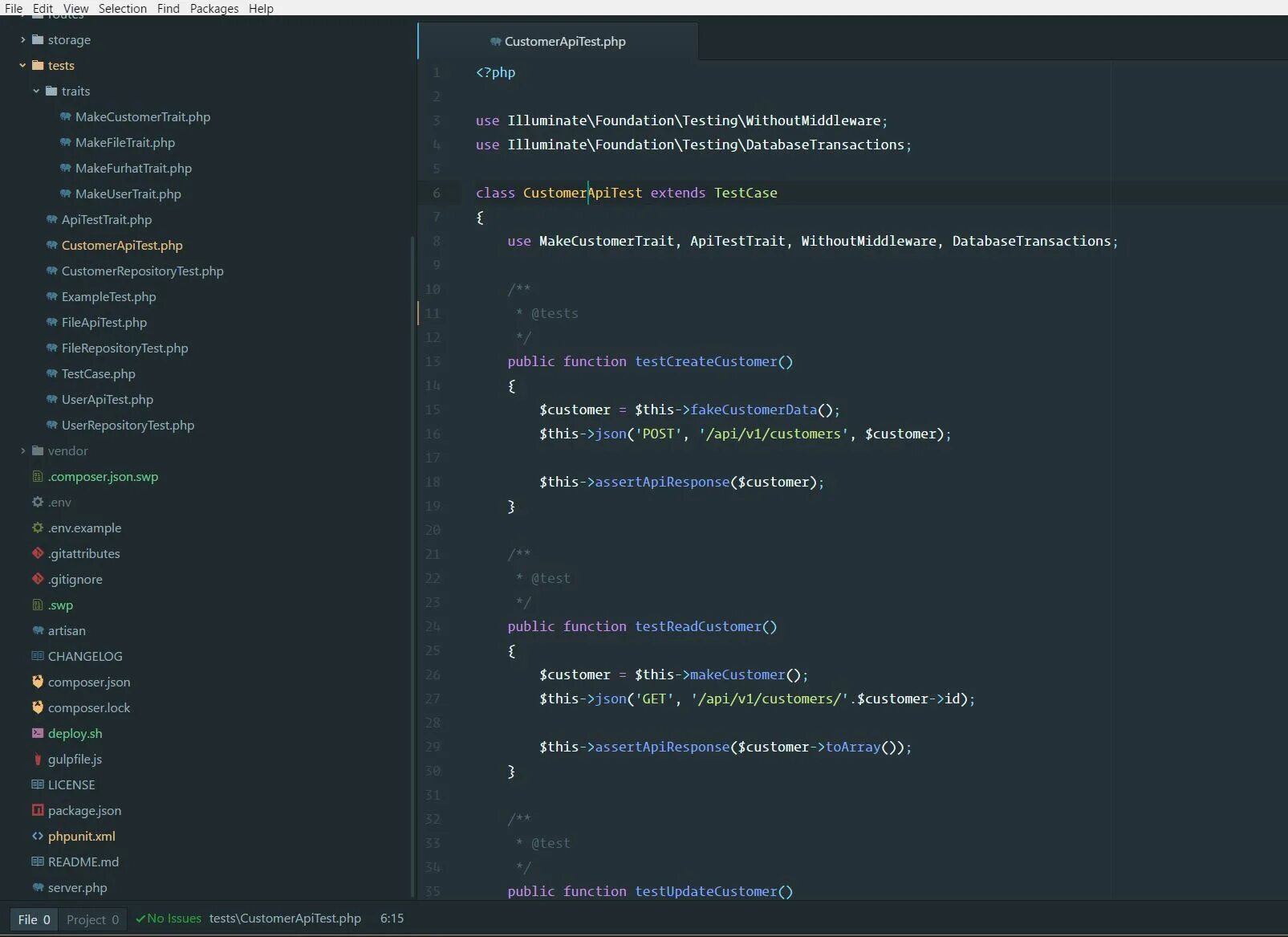The width and height of the screenshot is (1288, 937).
Task: Open the Selection menu
Action: tap(123, 8)
